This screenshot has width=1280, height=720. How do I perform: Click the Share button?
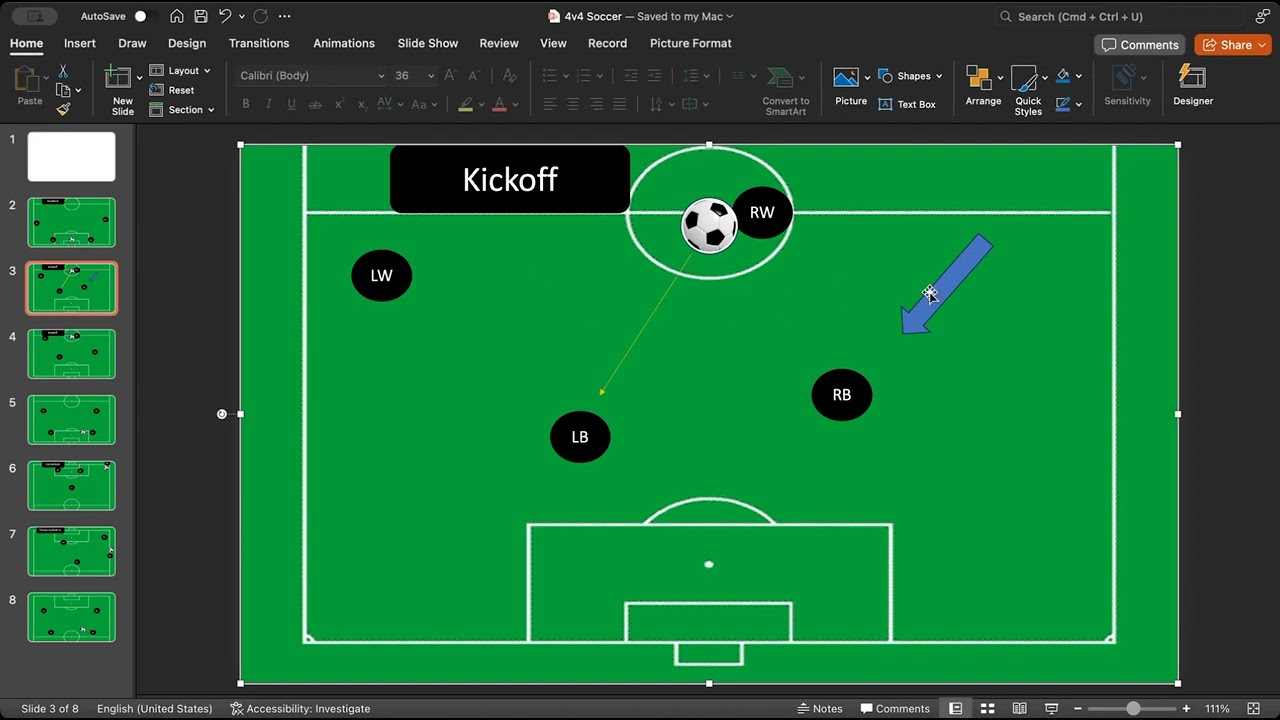click(x=1233, y=45)
